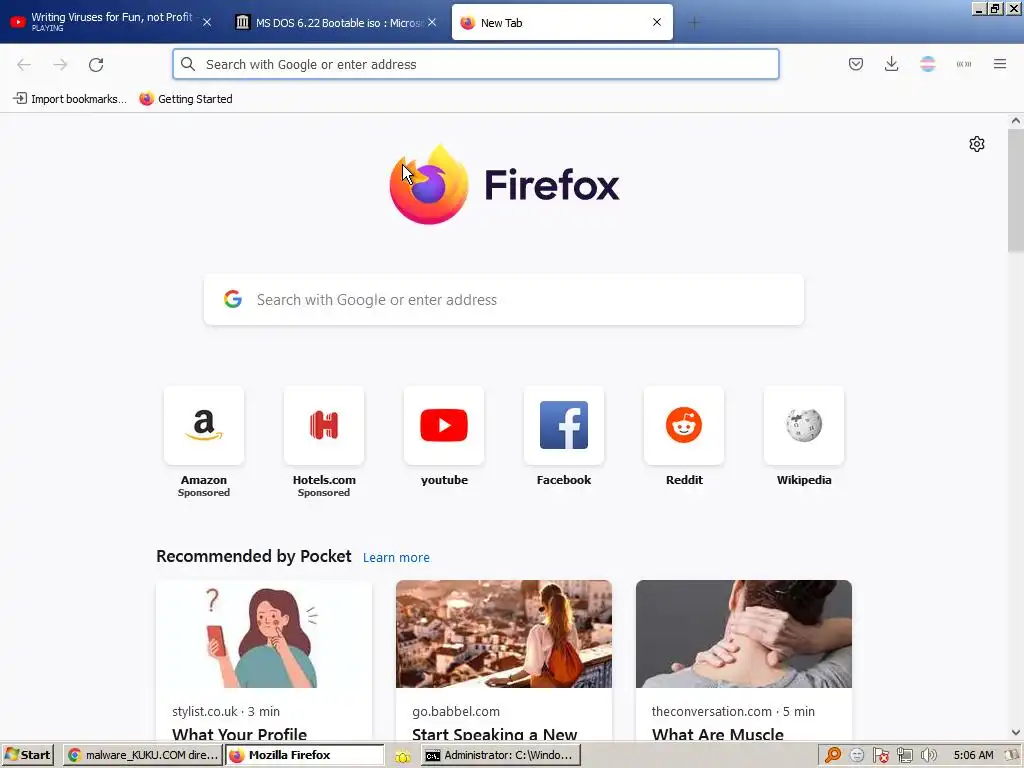Click 'What Your Profile' article title
The width and height of the screenshot is (1024, 768).
pos(239,734)
